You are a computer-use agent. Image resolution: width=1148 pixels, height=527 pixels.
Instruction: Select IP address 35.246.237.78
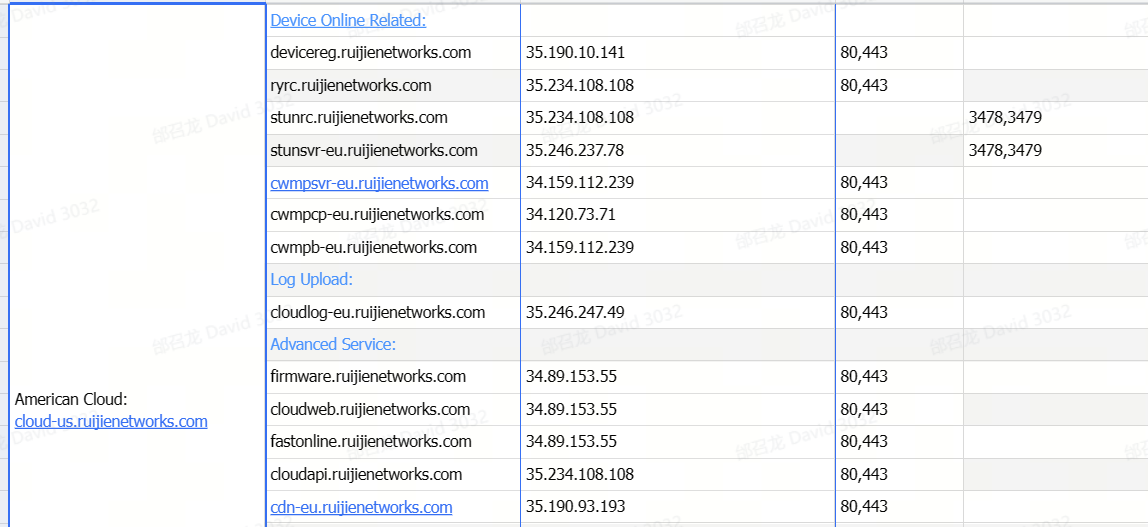click(575, 150)
